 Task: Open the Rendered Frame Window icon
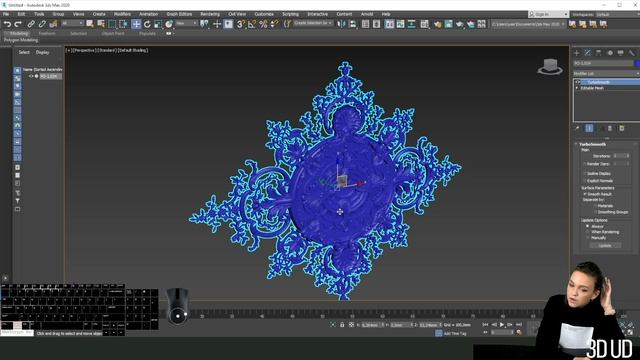(449, 24)
